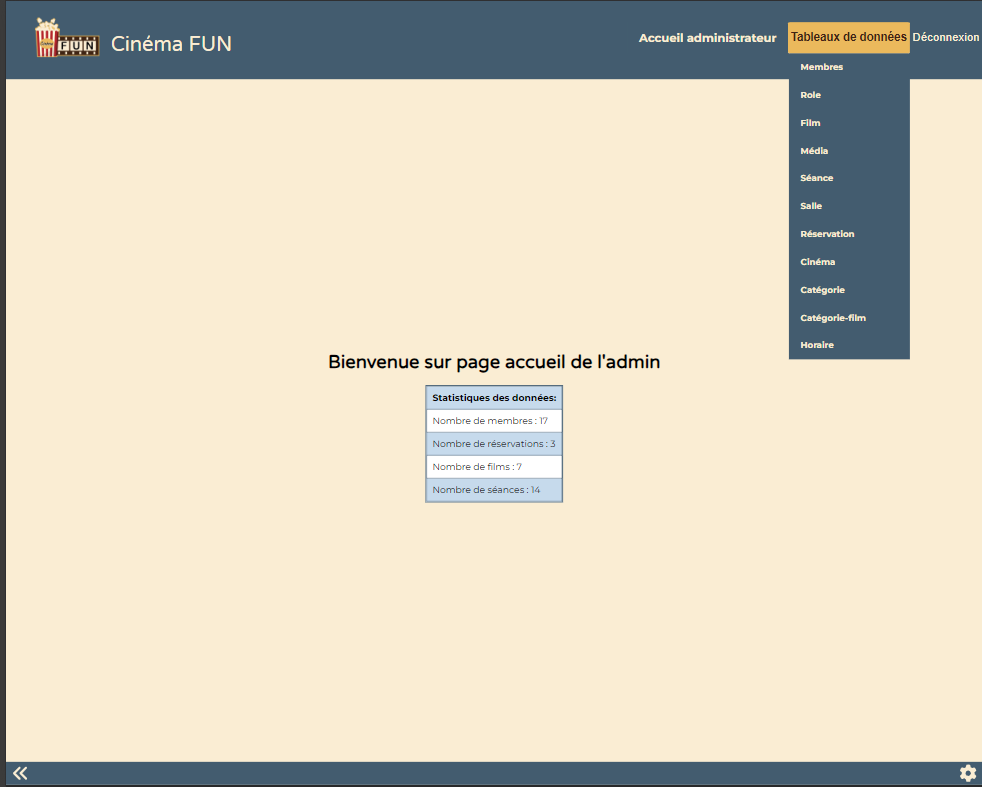Click the Nombre de membres row

tap(494, 420)
